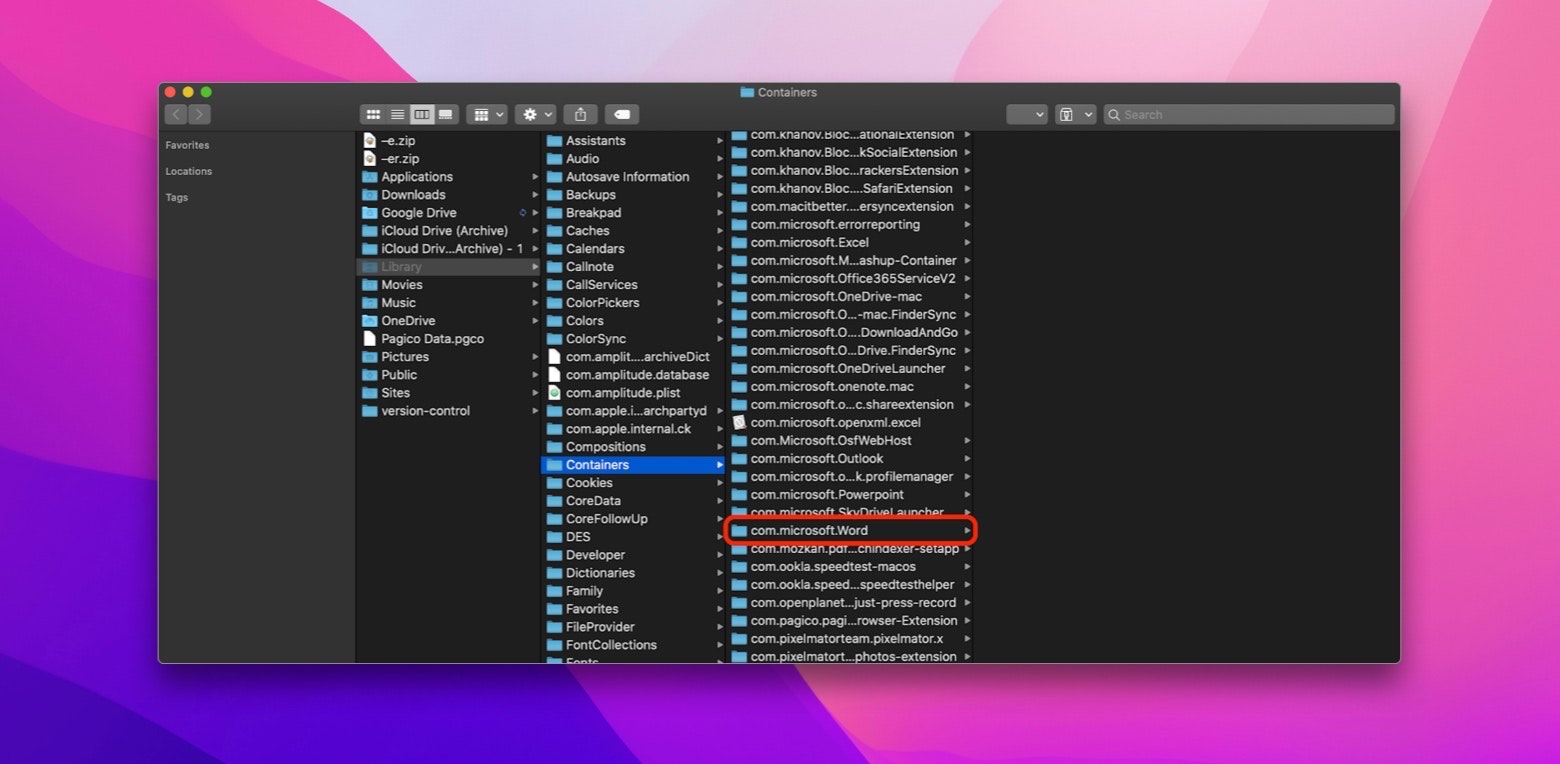Click the Locations sidebar heading

click(189, 171)
